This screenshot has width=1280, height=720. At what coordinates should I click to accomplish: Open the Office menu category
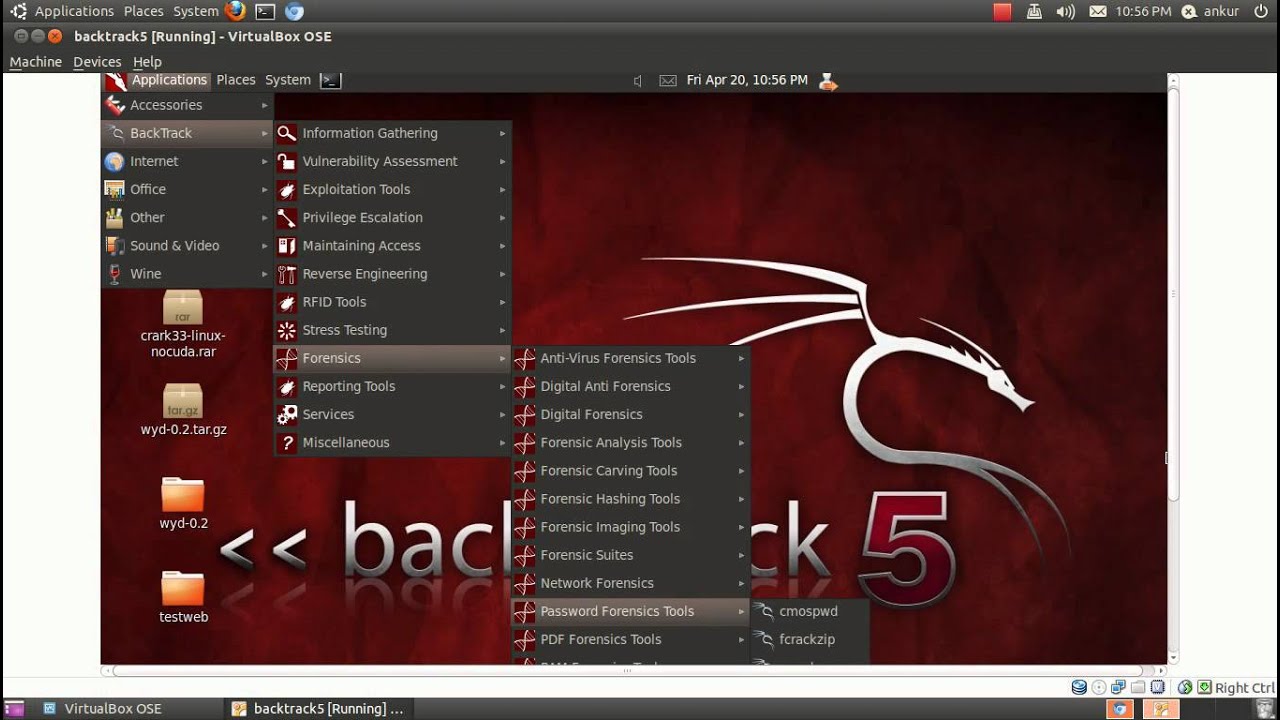[187, 189]
